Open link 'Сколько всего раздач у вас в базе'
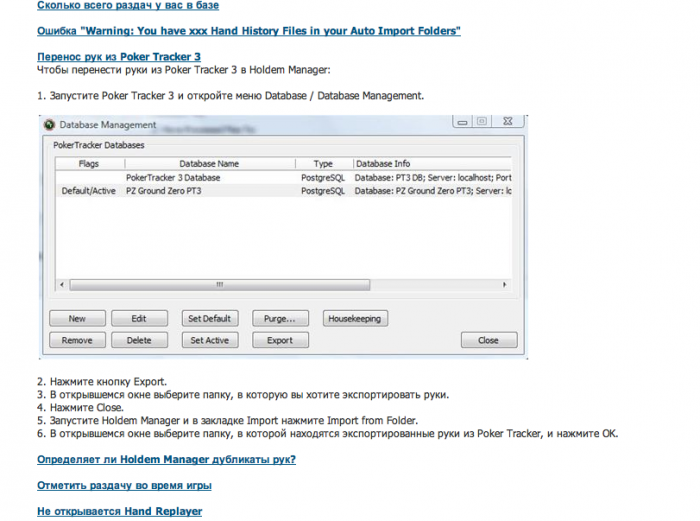 [128, 5]
